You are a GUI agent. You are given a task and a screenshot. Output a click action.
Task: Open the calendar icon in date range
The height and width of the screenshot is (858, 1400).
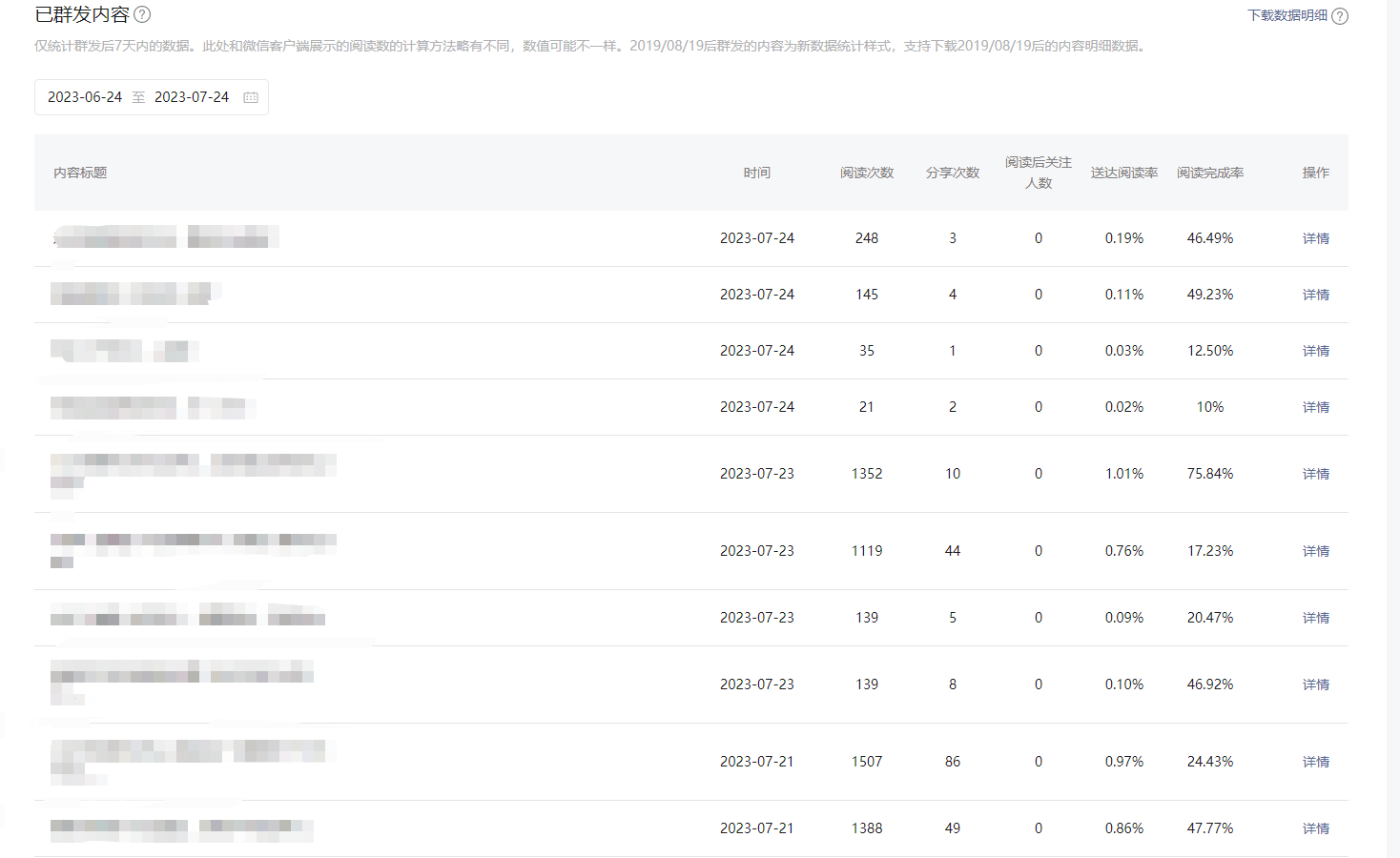(251, 97)
